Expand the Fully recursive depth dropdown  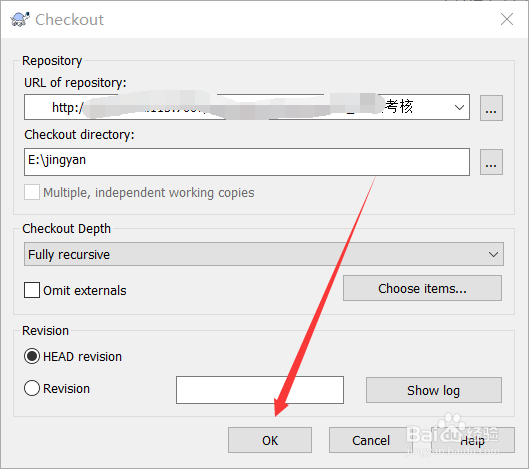tap(264, 254)
